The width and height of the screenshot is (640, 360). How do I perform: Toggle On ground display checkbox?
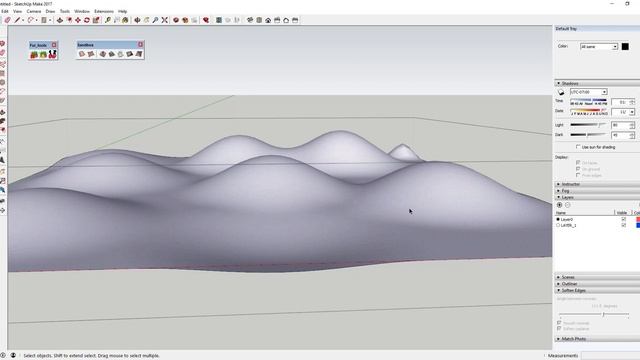(x=578, y=169)
